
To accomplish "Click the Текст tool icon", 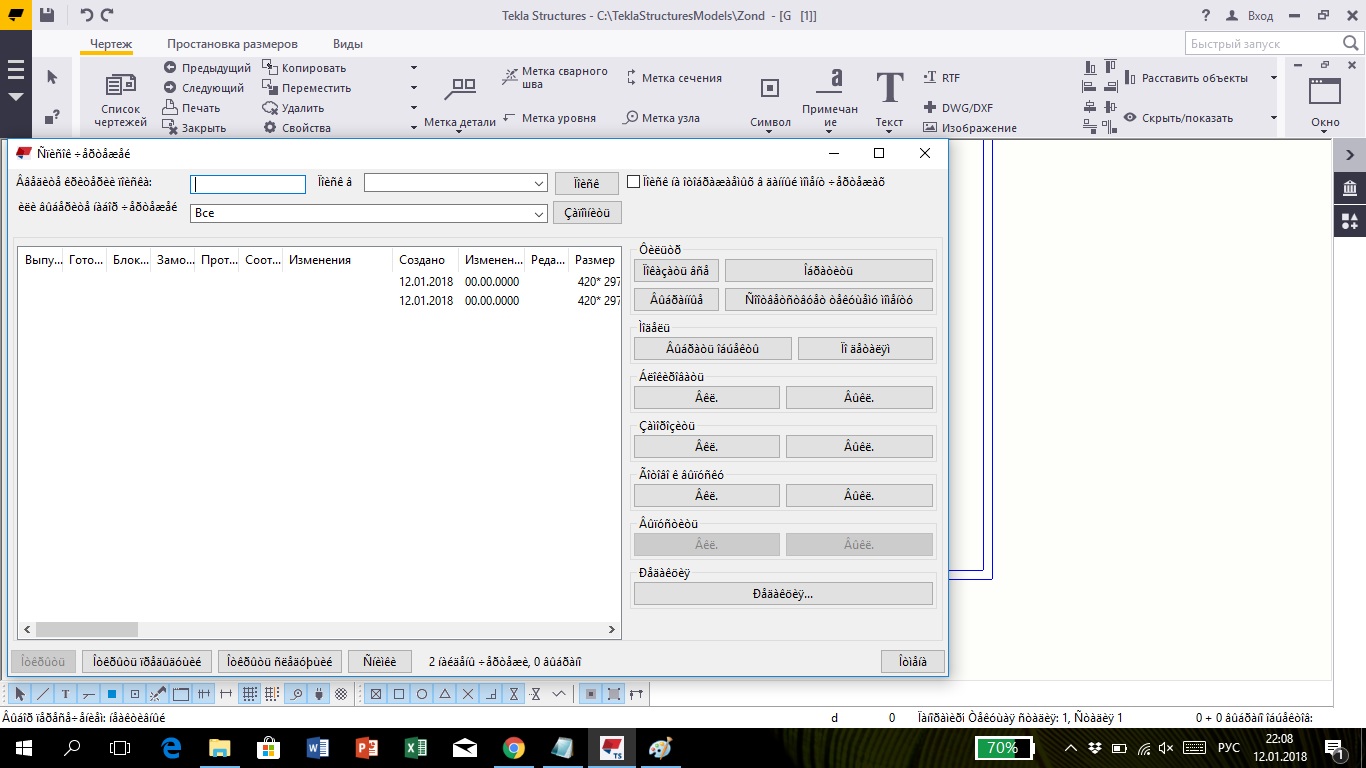I will tap(889, 88).
